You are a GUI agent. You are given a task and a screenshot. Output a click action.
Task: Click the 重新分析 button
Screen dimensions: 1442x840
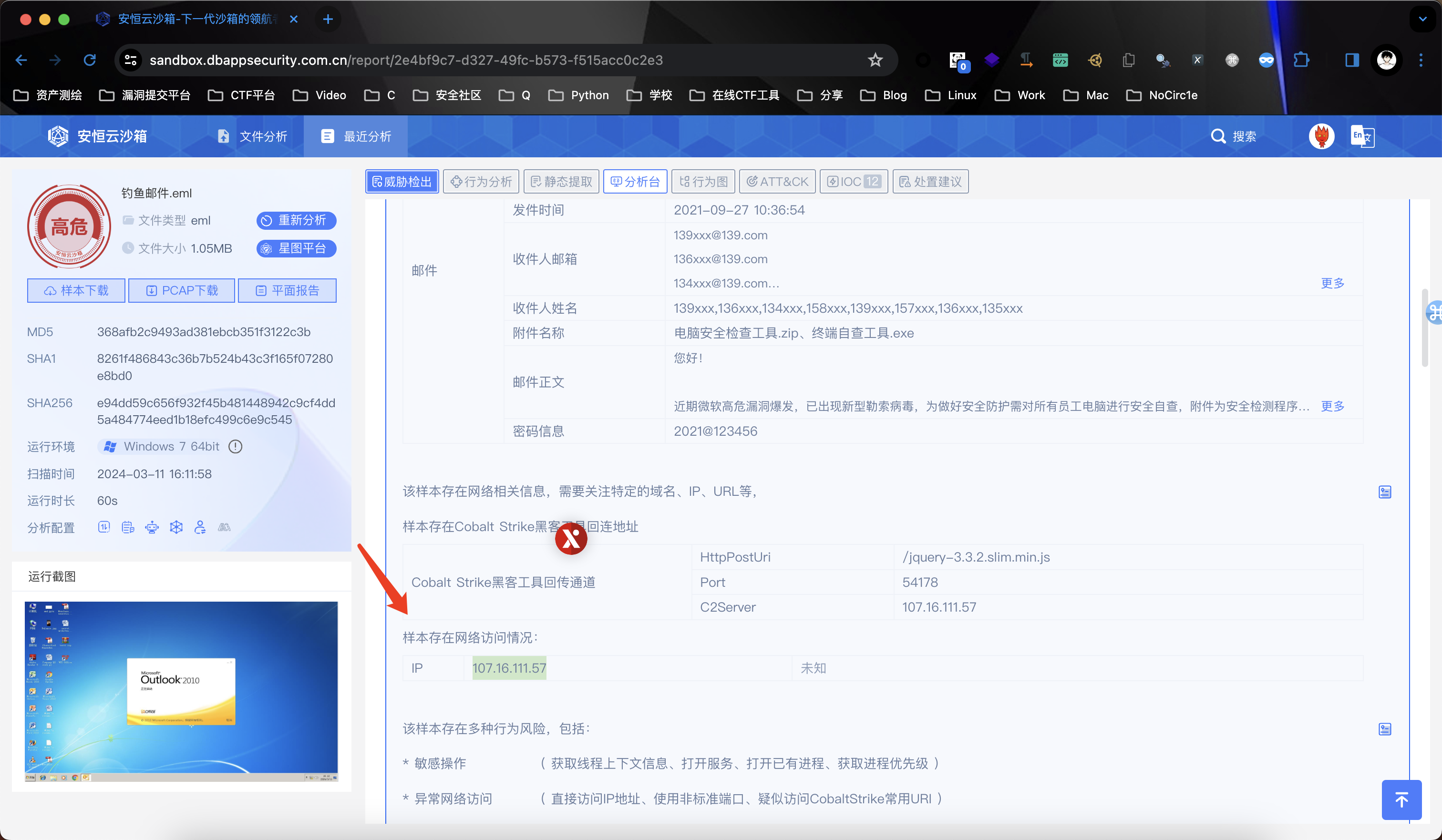pyautogui.click(x=297, y=220)
